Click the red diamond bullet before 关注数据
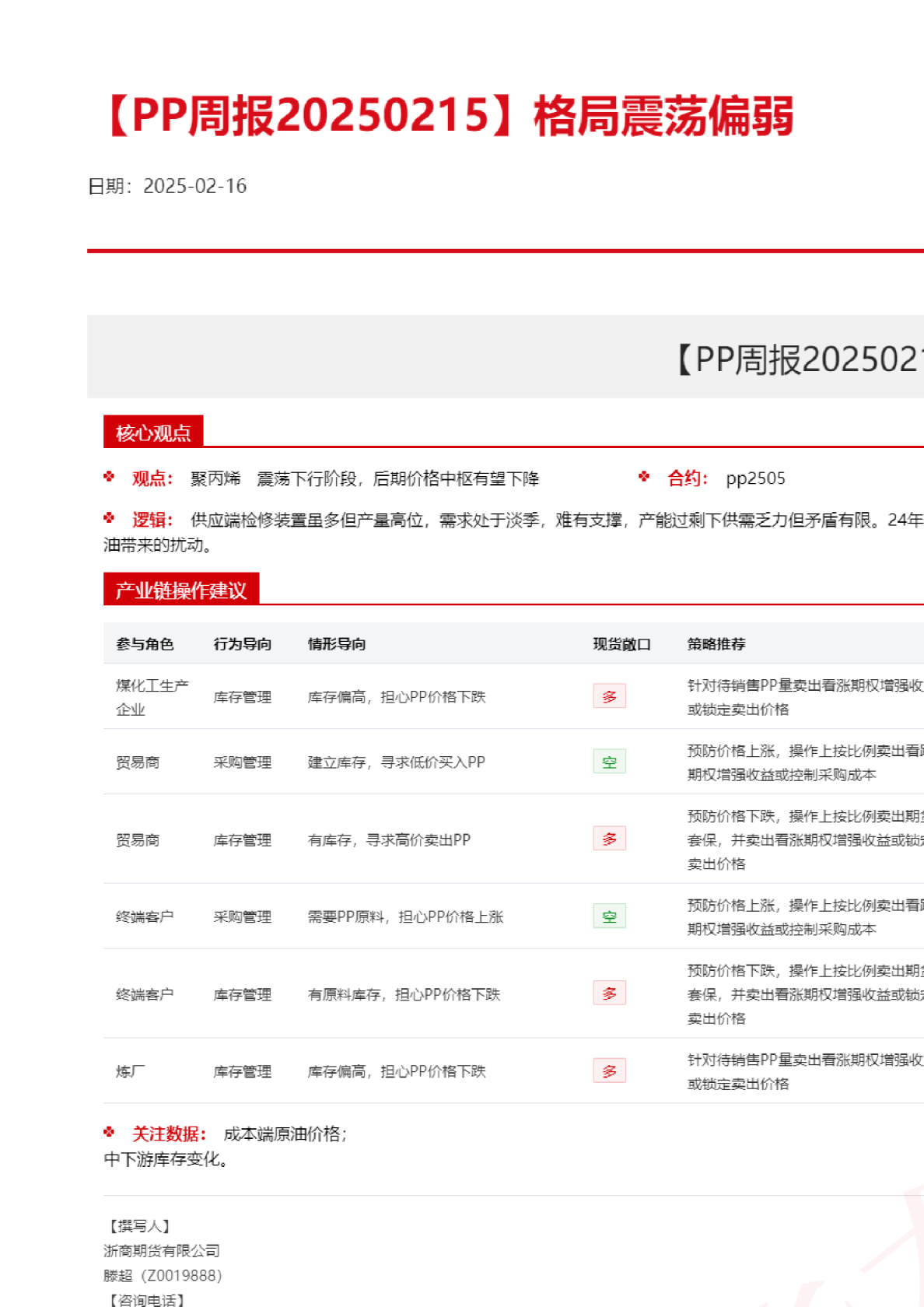 pyautogui.click(x=109, y=1133)
